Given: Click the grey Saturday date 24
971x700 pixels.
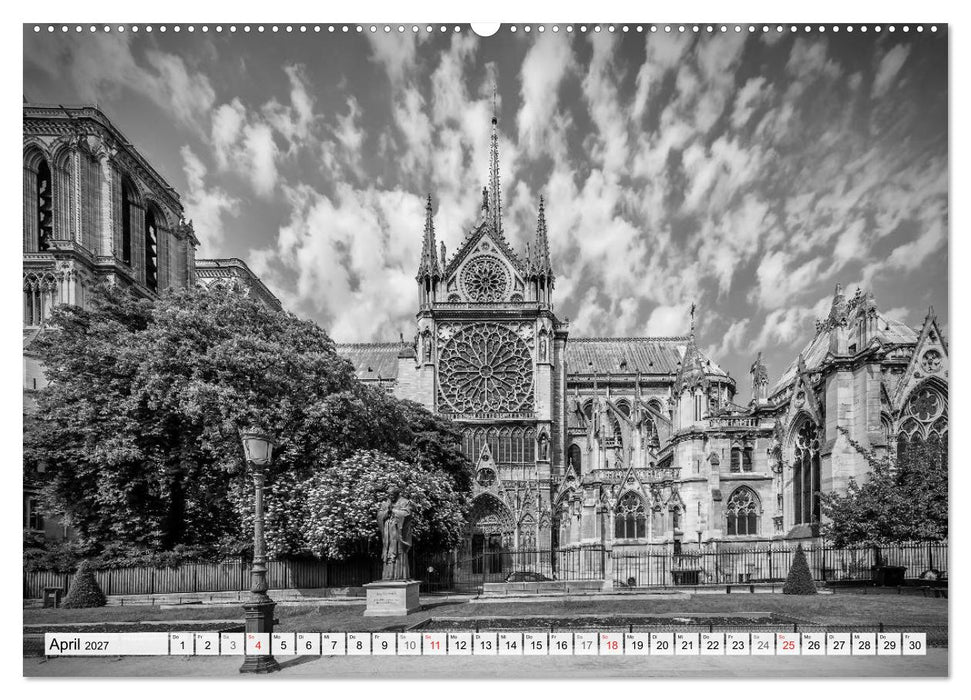Looking at the screenshot, I should click(x=764, y=644).
